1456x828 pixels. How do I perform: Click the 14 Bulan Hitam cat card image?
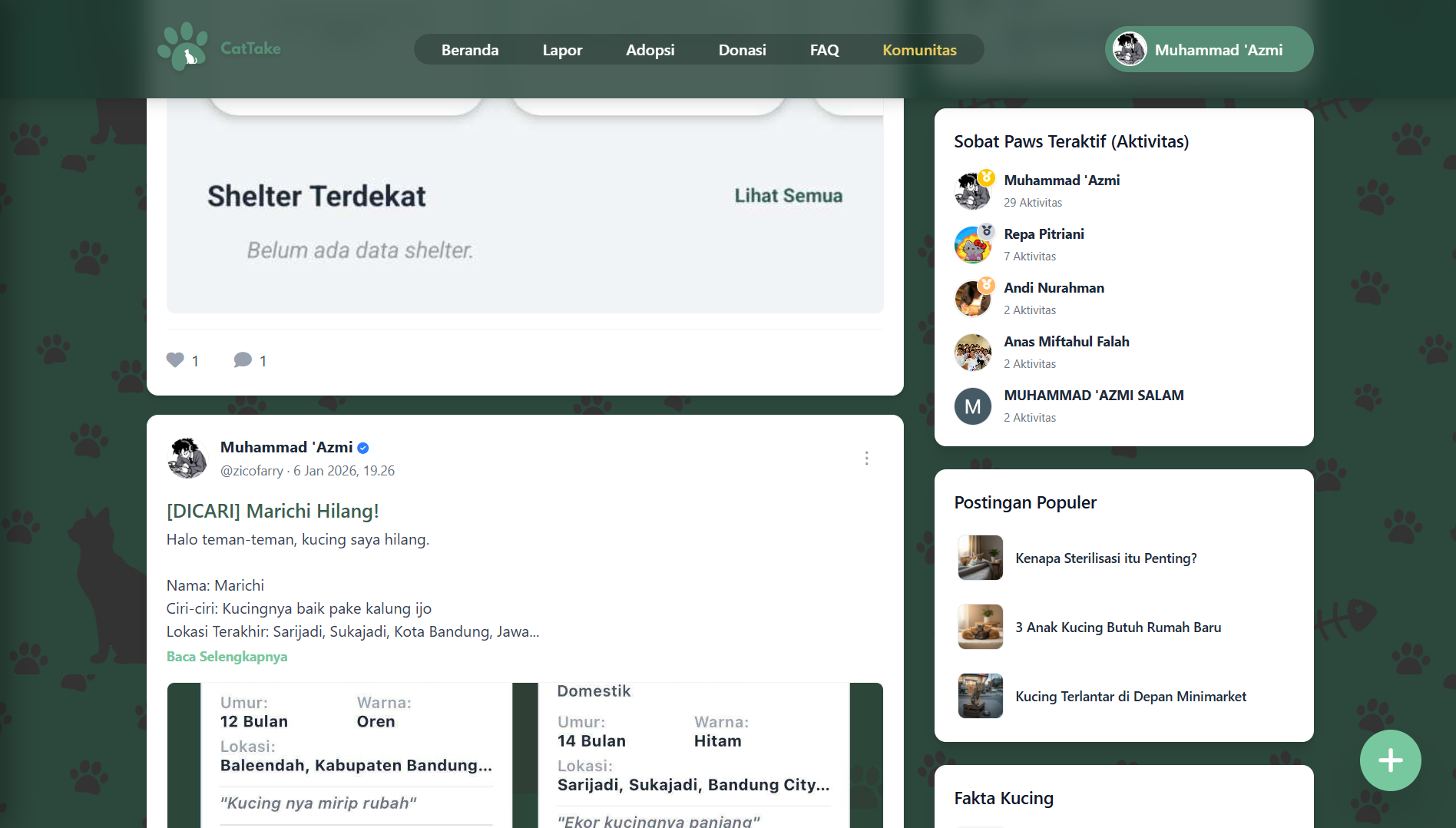coord(693,755)
